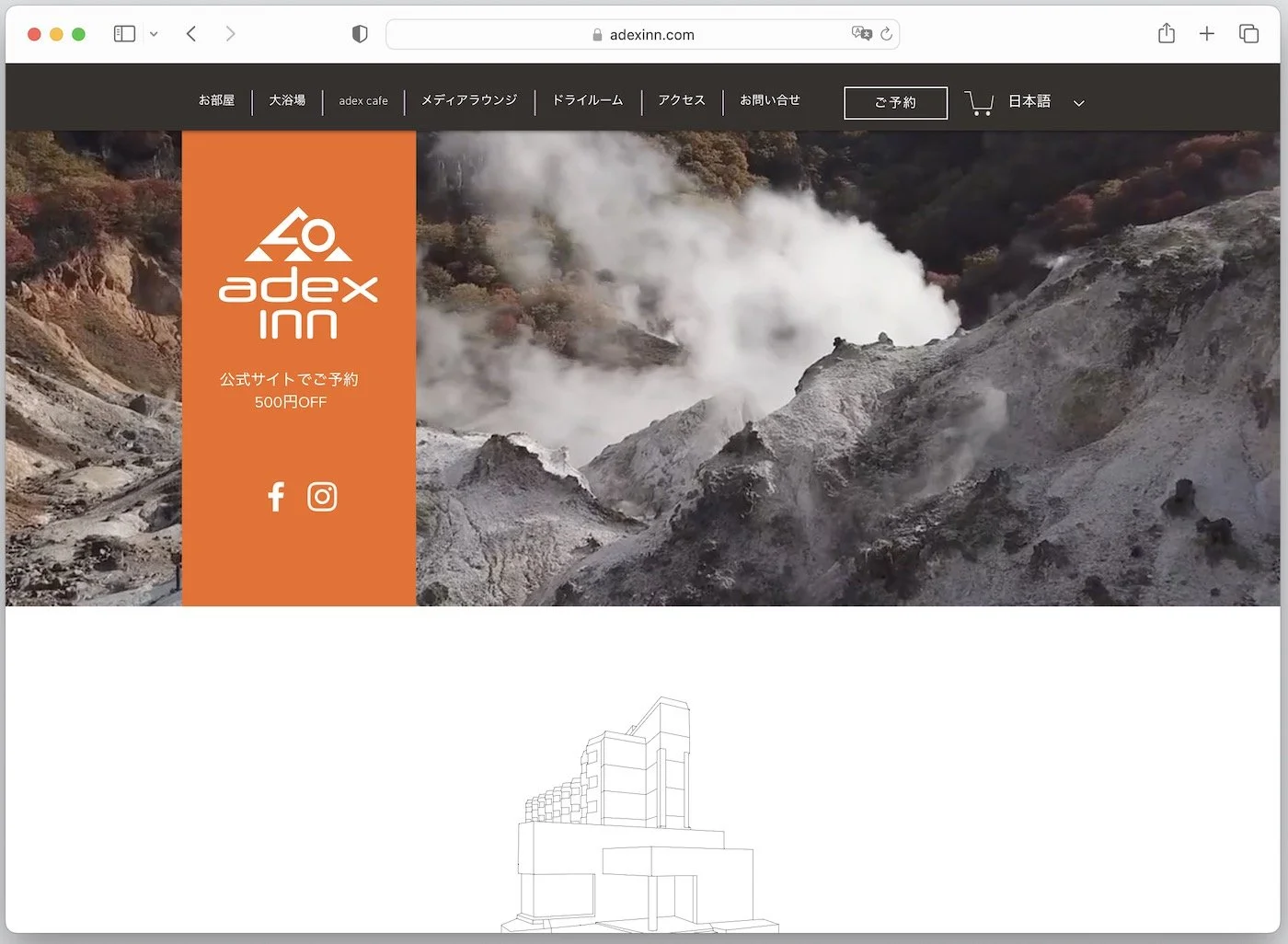The height and width of the screenshot is (944, 1288).
Task: Click the privacy shield icon
Action: (x=359, y=33)
